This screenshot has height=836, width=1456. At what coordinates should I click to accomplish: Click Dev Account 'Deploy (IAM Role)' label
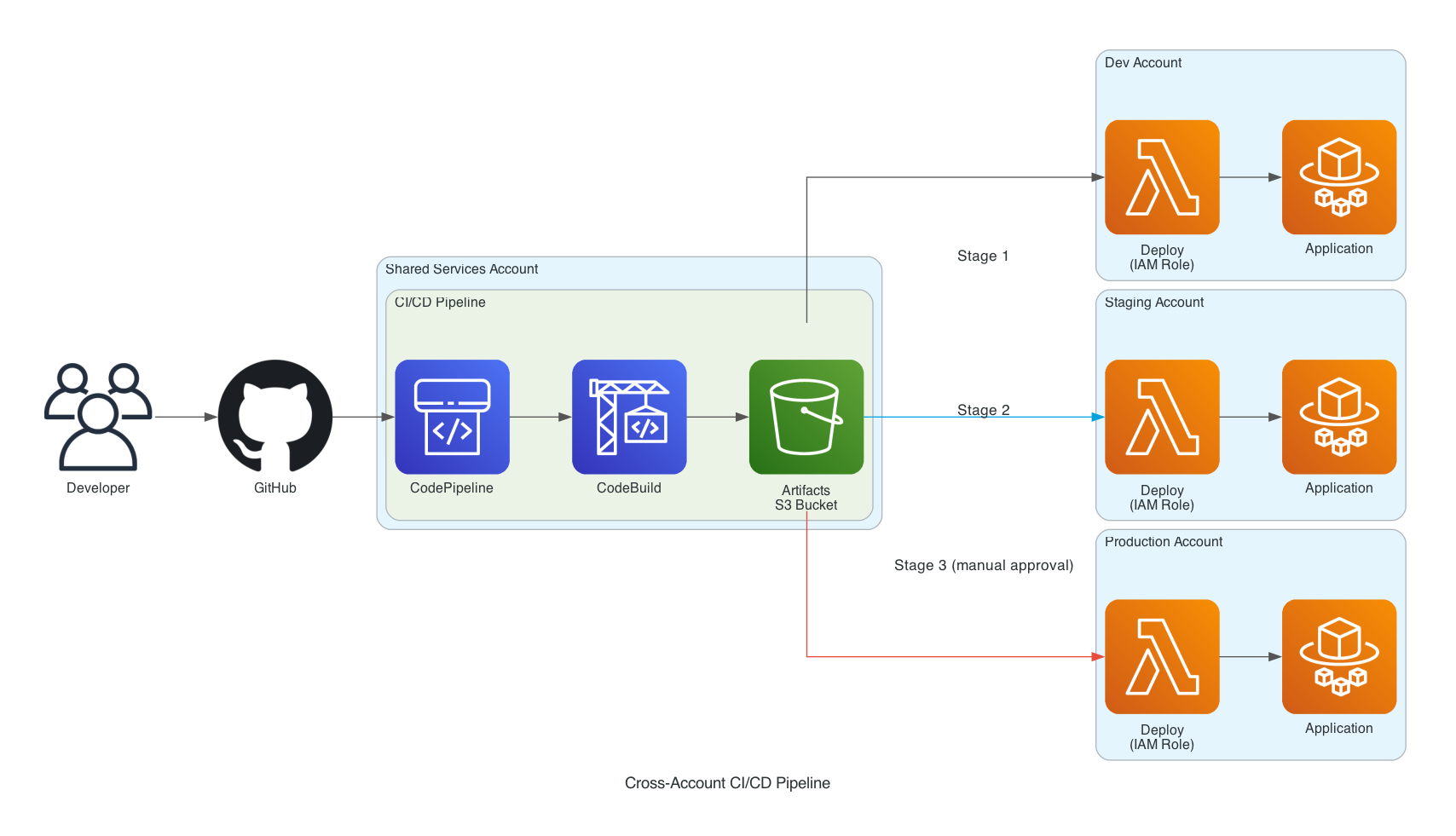tap(1162, 257)
